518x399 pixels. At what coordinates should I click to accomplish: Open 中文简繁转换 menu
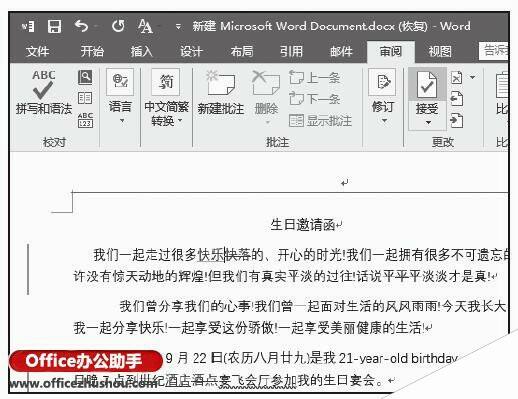pos(166,97)
